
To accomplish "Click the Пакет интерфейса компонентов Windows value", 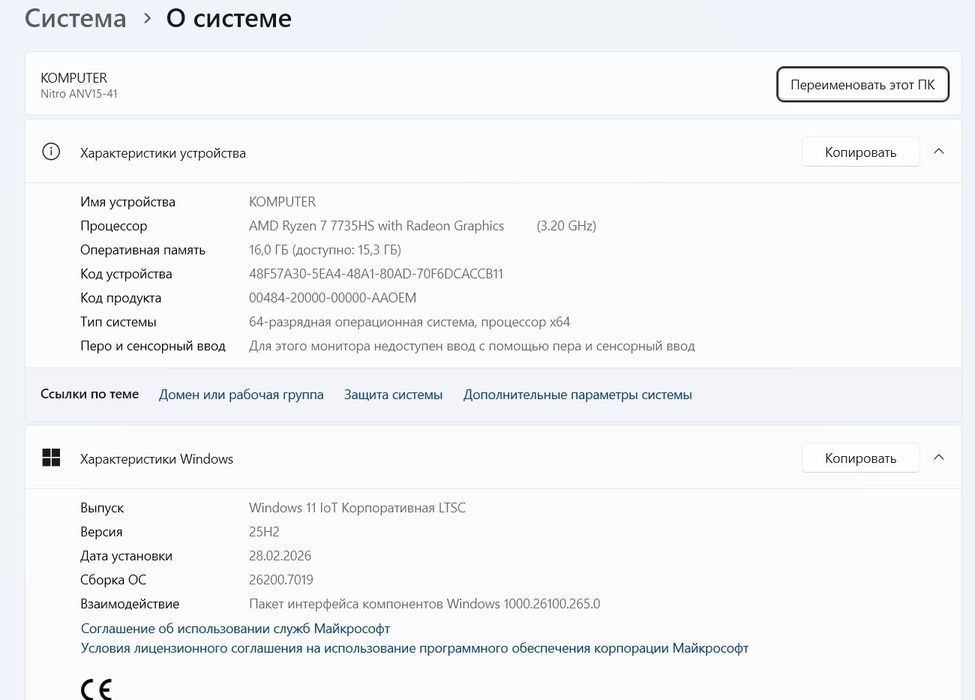I will click(x=425, y=604).
